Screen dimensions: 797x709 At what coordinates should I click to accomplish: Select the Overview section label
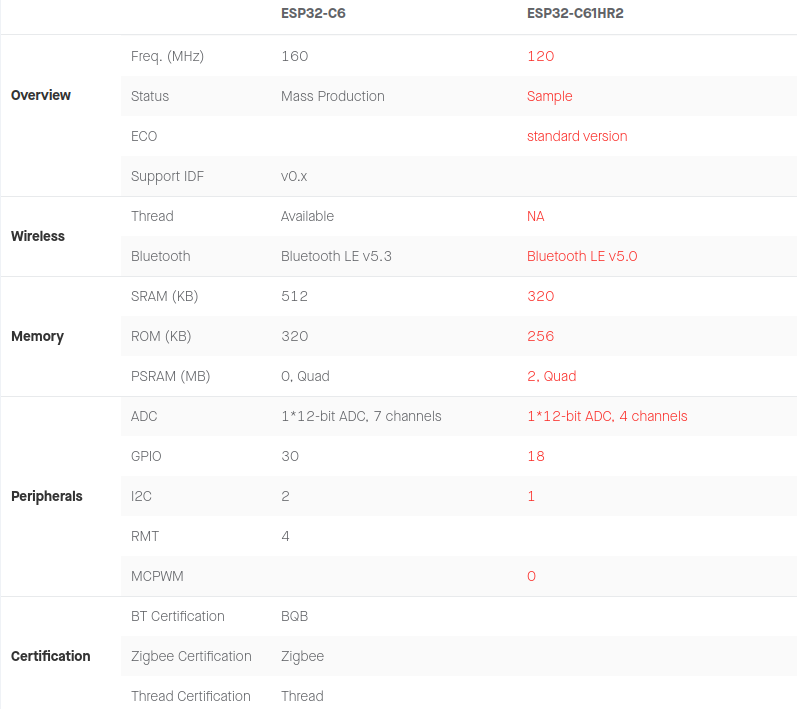point(41,96)
